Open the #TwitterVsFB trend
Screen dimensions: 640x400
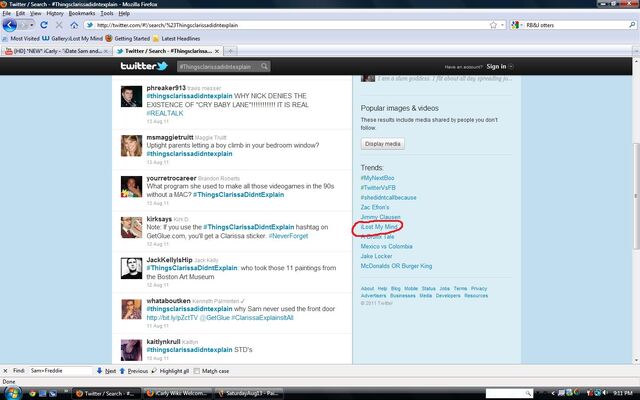[x=378, y=188]
